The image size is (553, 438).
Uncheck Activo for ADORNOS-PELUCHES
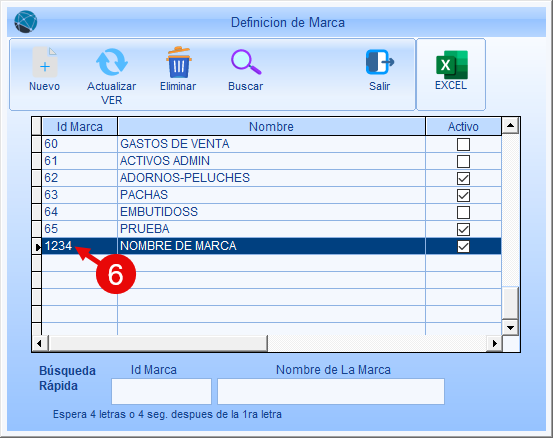coord(463,178)
